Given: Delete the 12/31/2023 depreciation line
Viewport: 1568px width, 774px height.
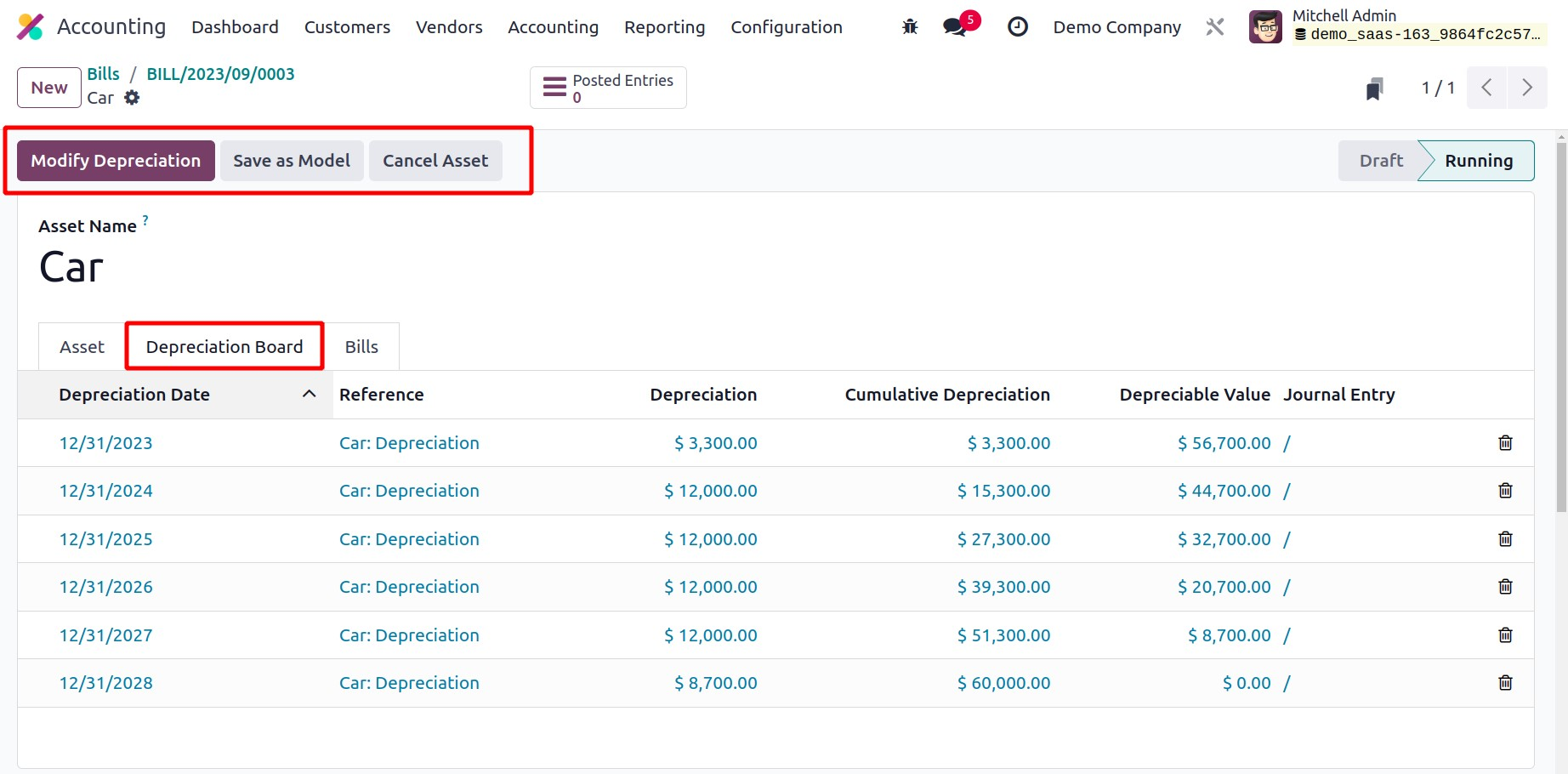Looking at the screenshot, I should click(1505, 443).
